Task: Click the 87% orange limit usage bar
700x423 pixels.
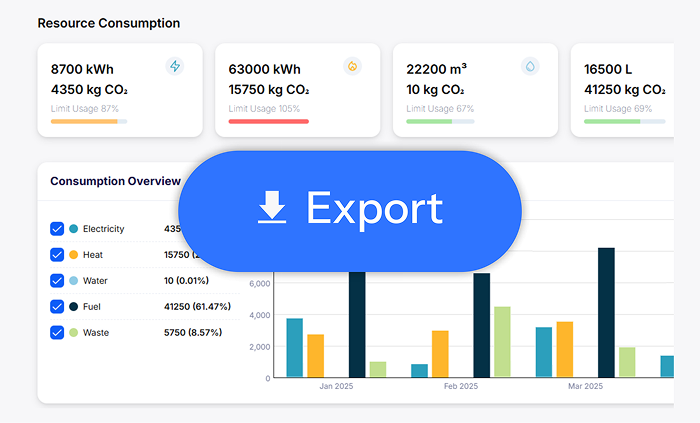Action: (x=89, y=121)
